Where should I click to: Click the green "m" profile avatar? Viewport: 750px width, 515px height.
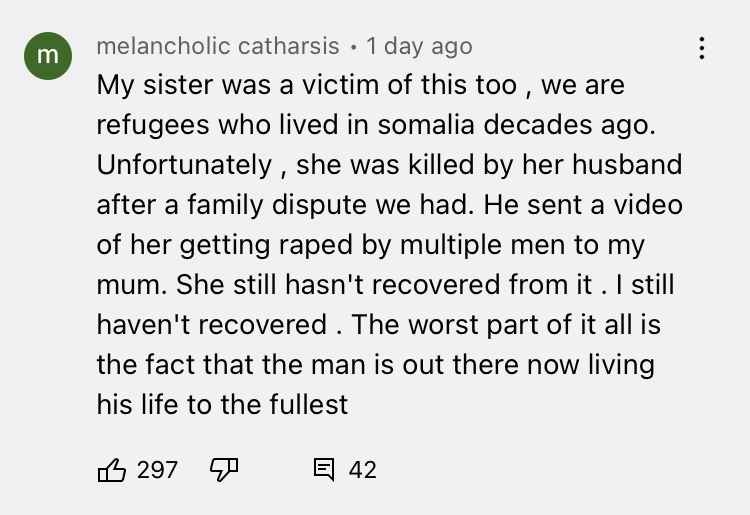click(x=48, y=57)
